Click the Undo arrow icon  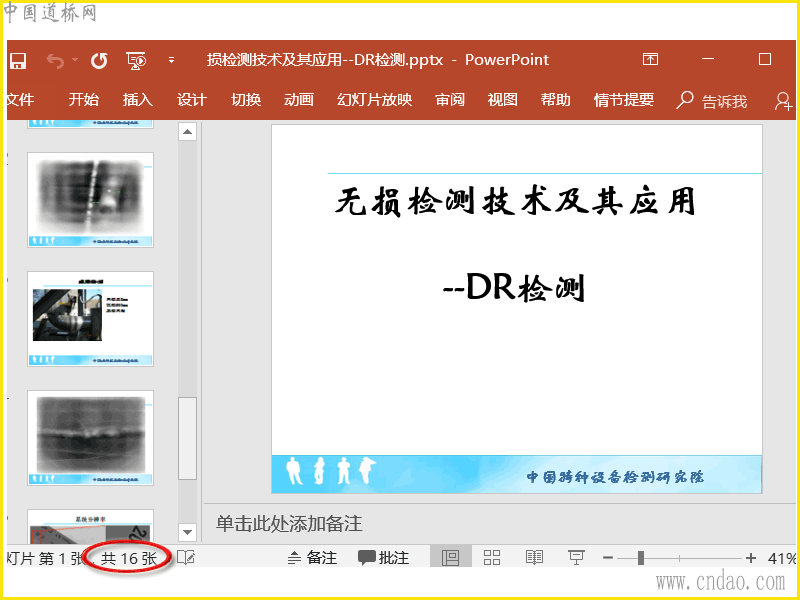(56, 61)
